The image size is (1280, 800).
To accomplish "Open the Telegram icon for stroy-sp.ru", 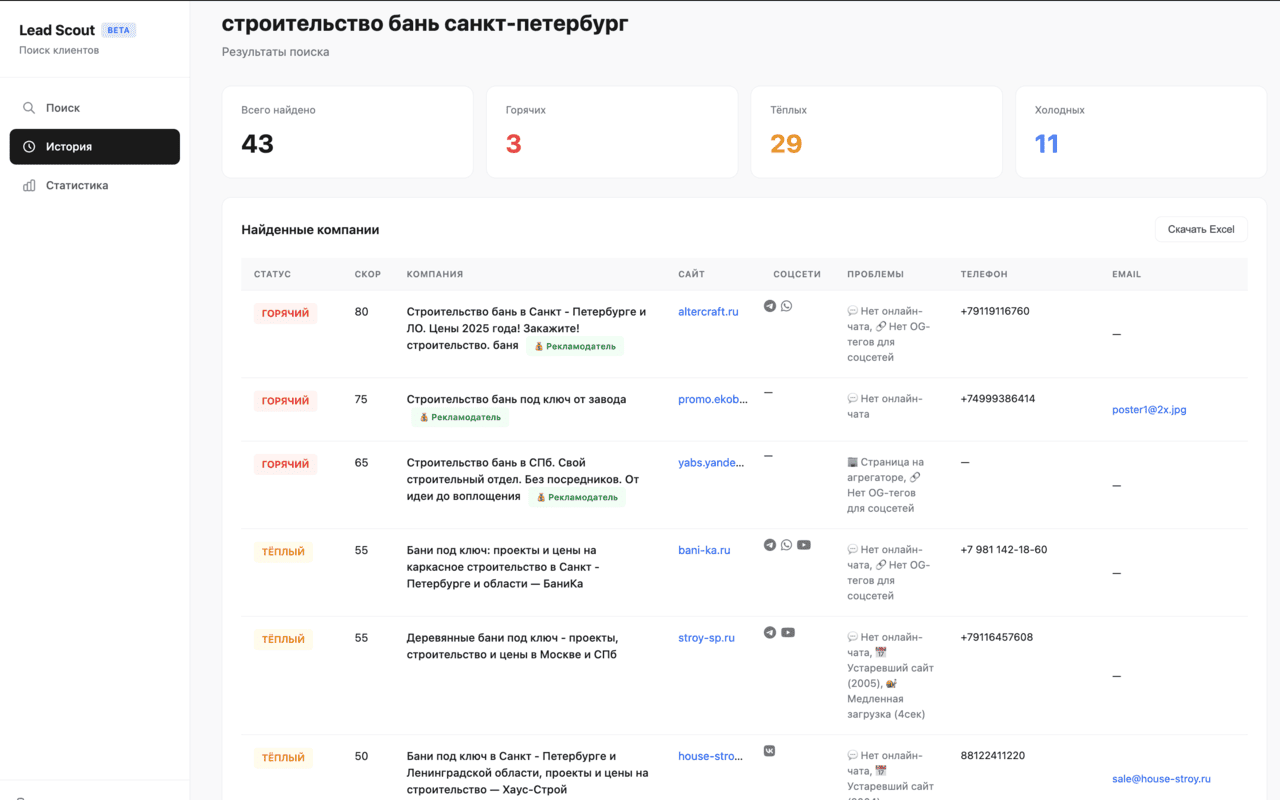I will click(x=770, y=632).
